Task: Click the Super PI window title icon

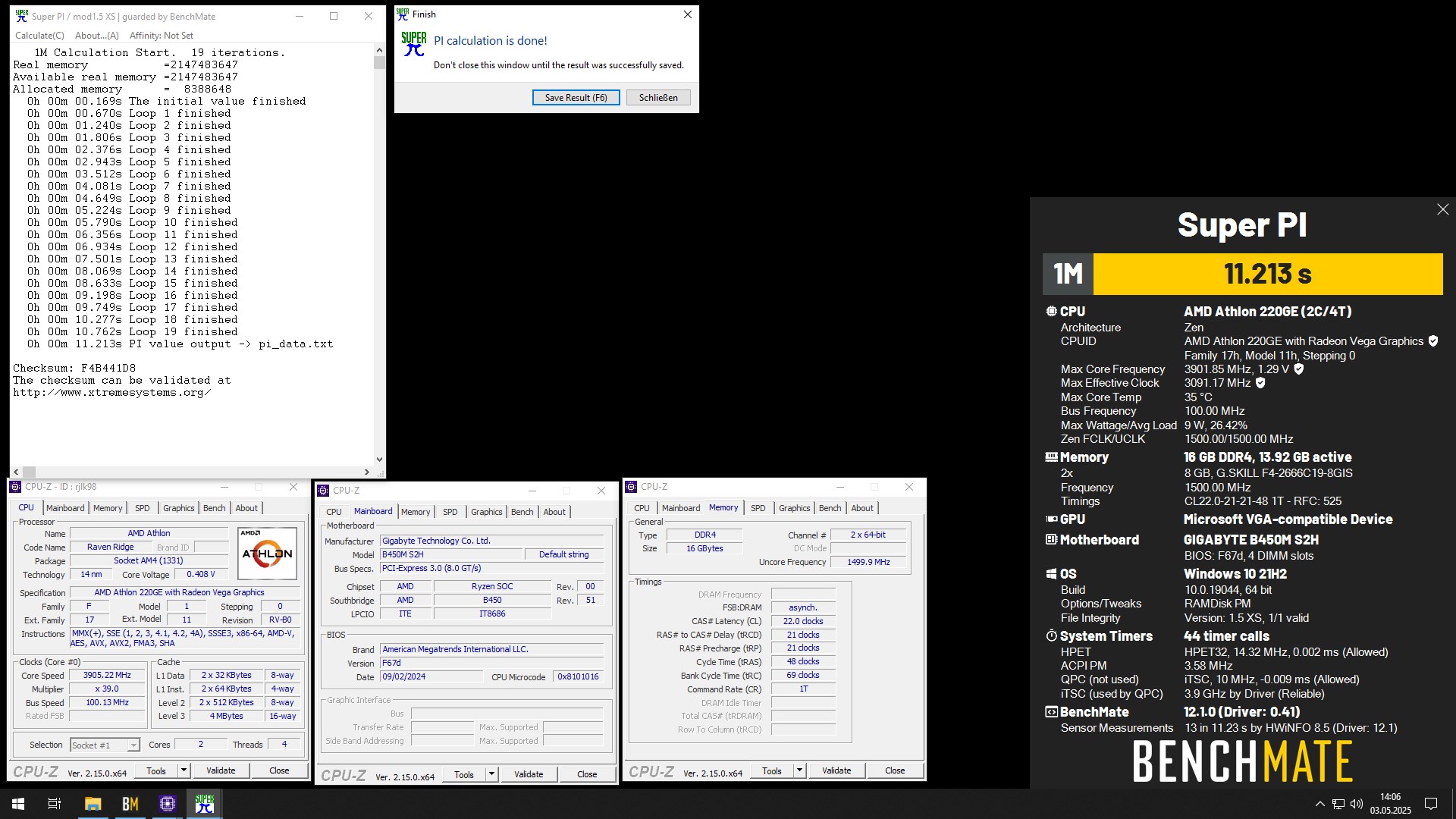Action: coord(21,16)
